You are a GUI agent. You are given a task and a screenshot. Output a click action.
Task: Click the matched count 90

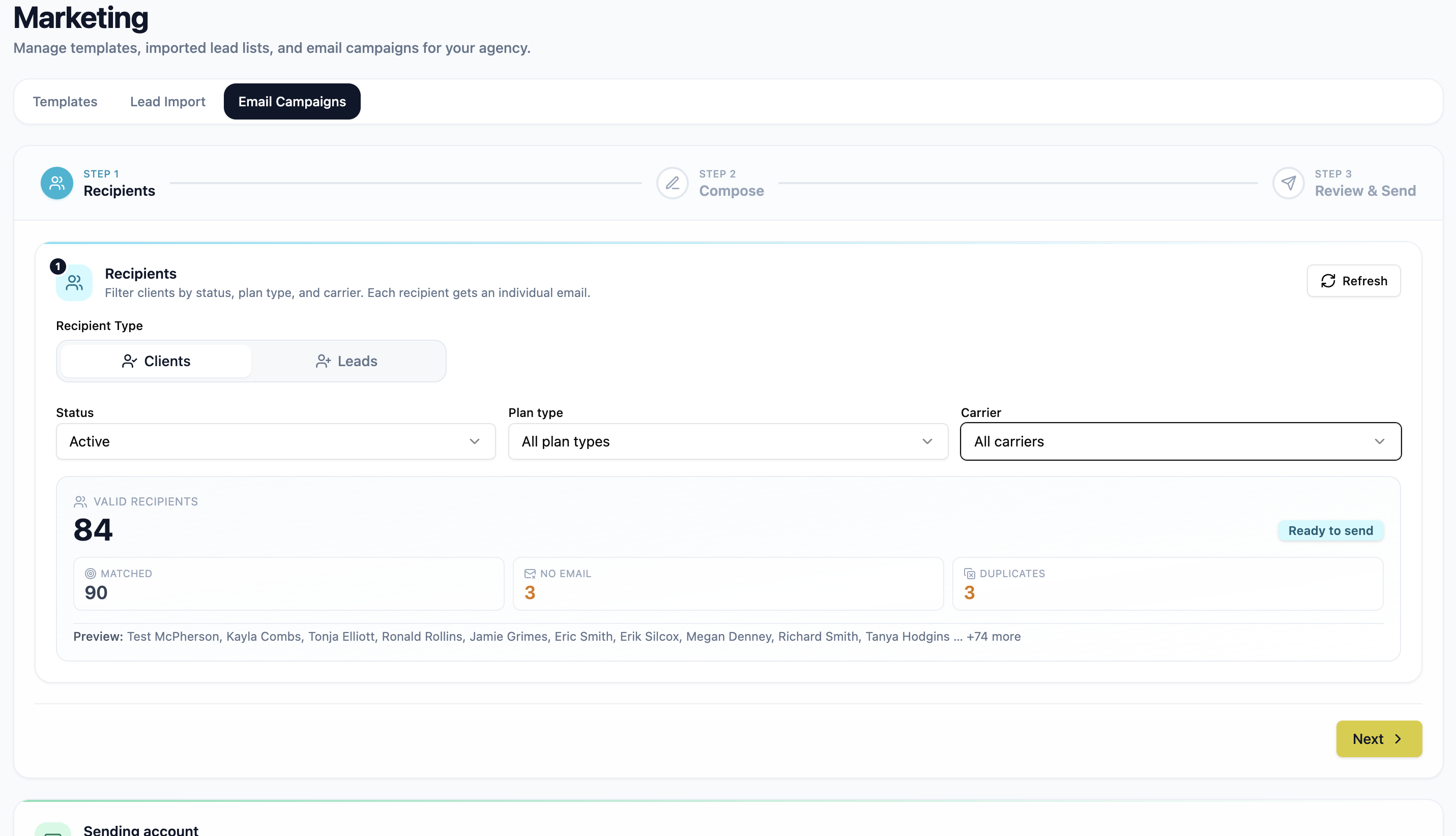[x=96, y=592]
